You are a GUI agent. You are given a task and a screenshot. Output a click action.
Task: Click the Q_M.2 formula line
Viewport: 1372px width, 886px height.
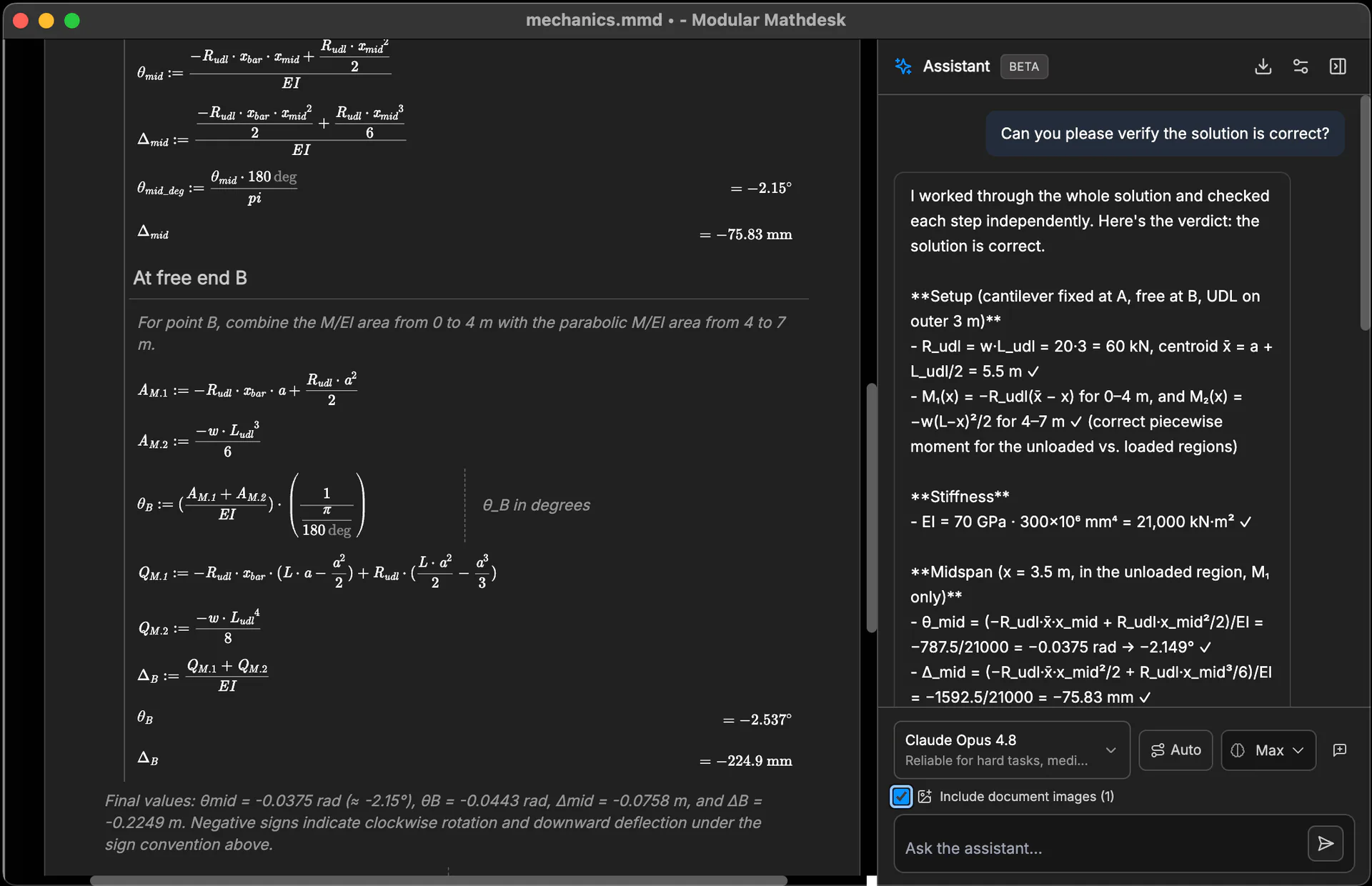199,627
